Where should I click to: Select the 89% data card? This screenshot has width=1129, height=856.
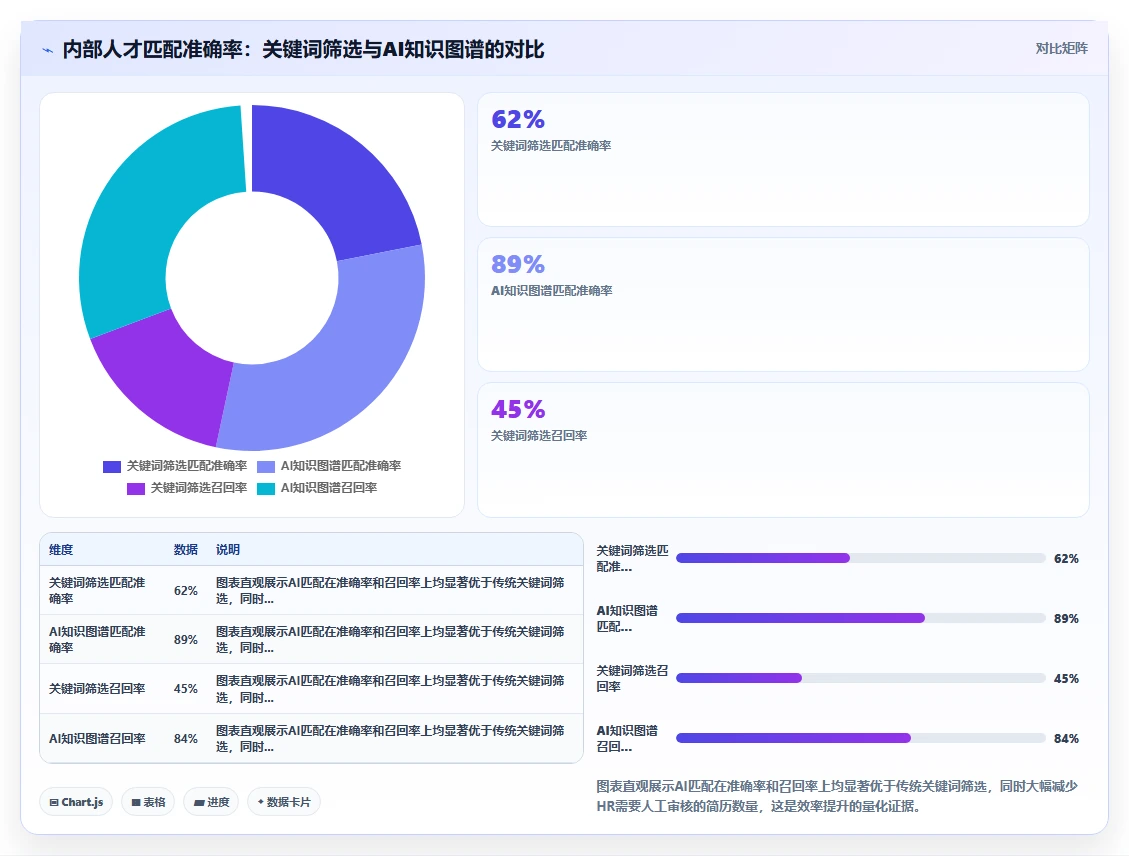[783, 305]
